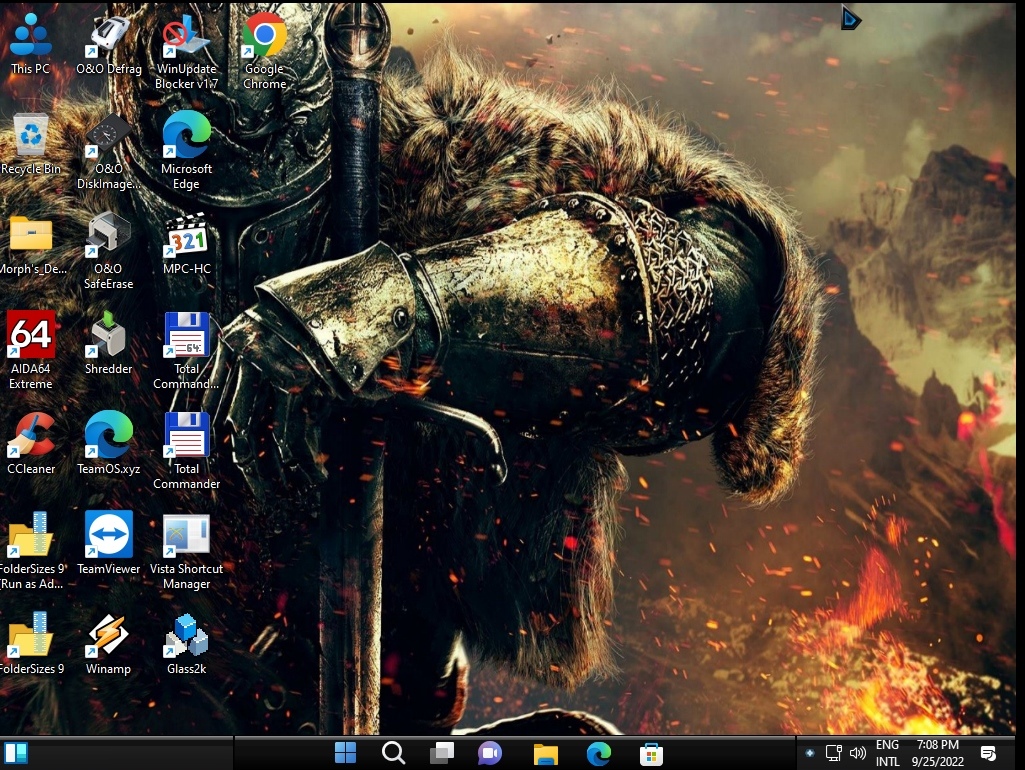Open the Windows Start menu
The height and width of the screenshot is (770, 1025).
tap(345, 753)
